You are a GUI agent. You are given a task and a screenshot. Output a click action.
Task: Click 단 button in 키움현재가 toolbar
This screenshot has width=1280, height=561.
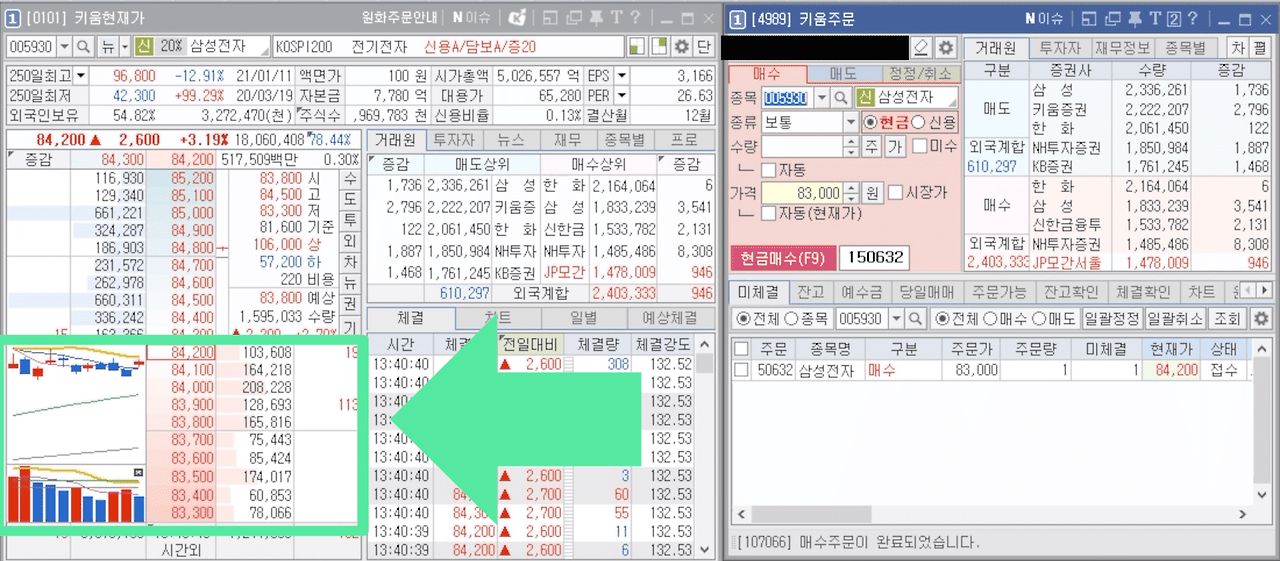703,47
